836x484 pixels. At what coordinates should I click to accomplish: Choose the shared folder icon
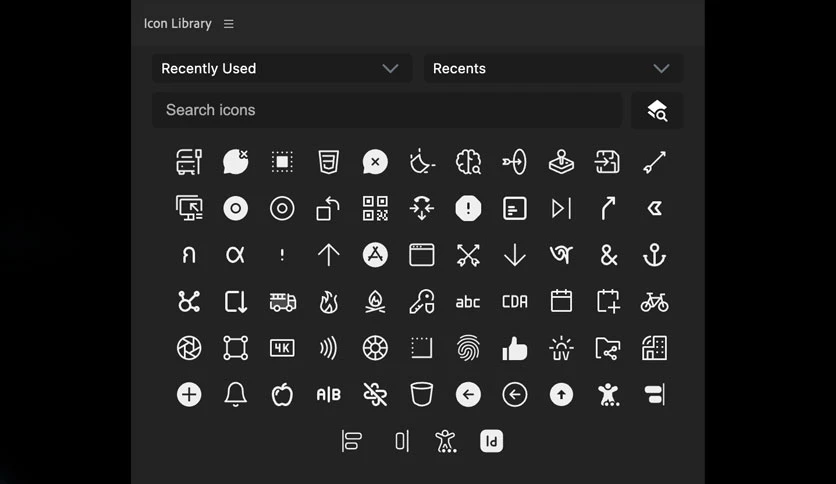[x=608, y=348]
